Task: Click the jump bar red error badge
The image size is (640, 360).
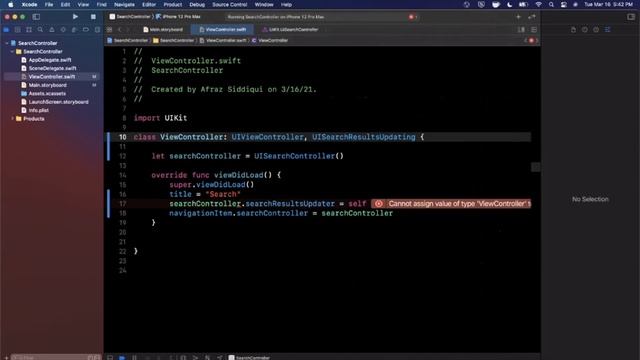Action: pos(531,40)
